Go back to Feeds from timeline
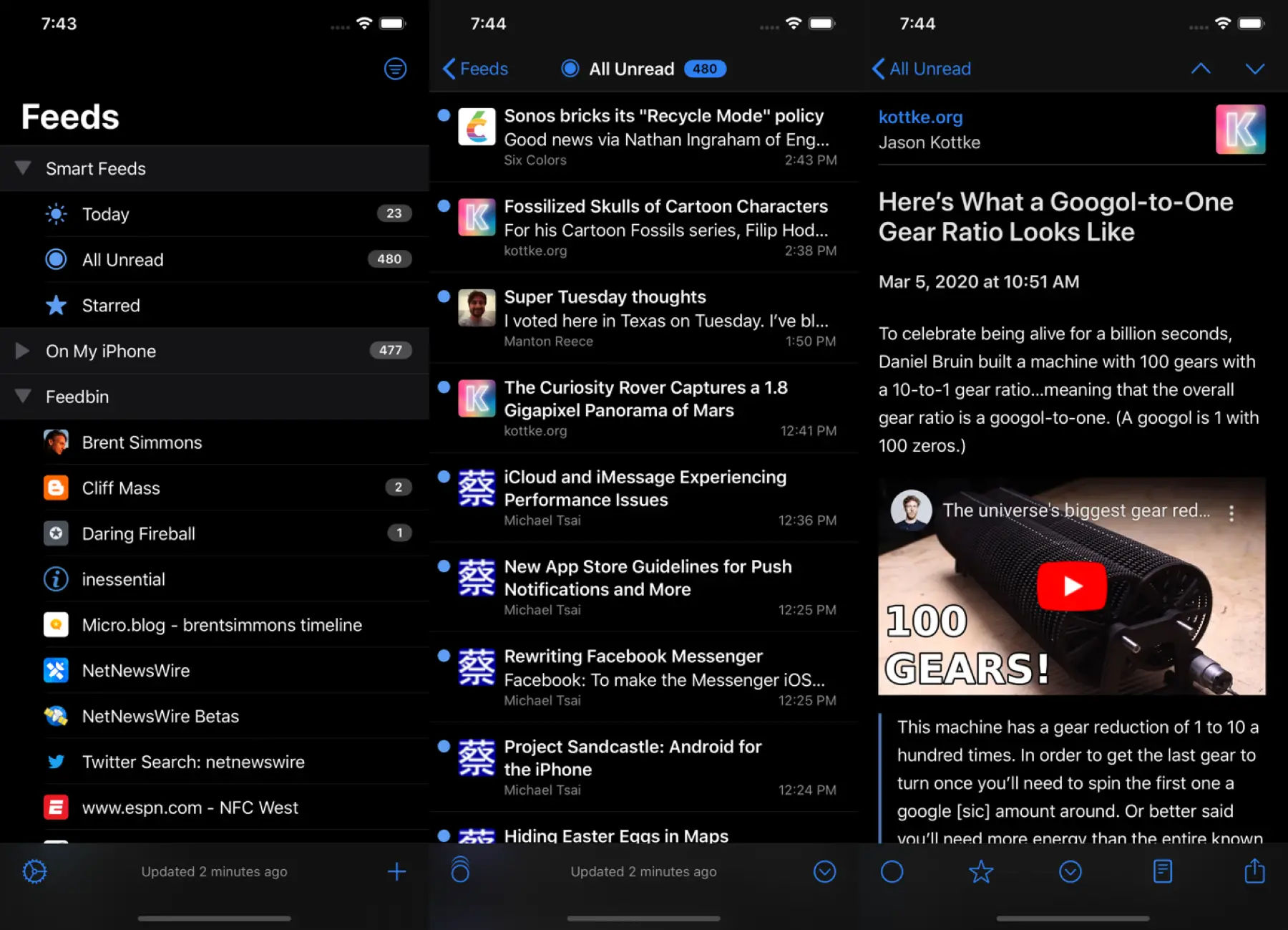The height and width of the screenshot is (930, 1288). coord(475,69)
